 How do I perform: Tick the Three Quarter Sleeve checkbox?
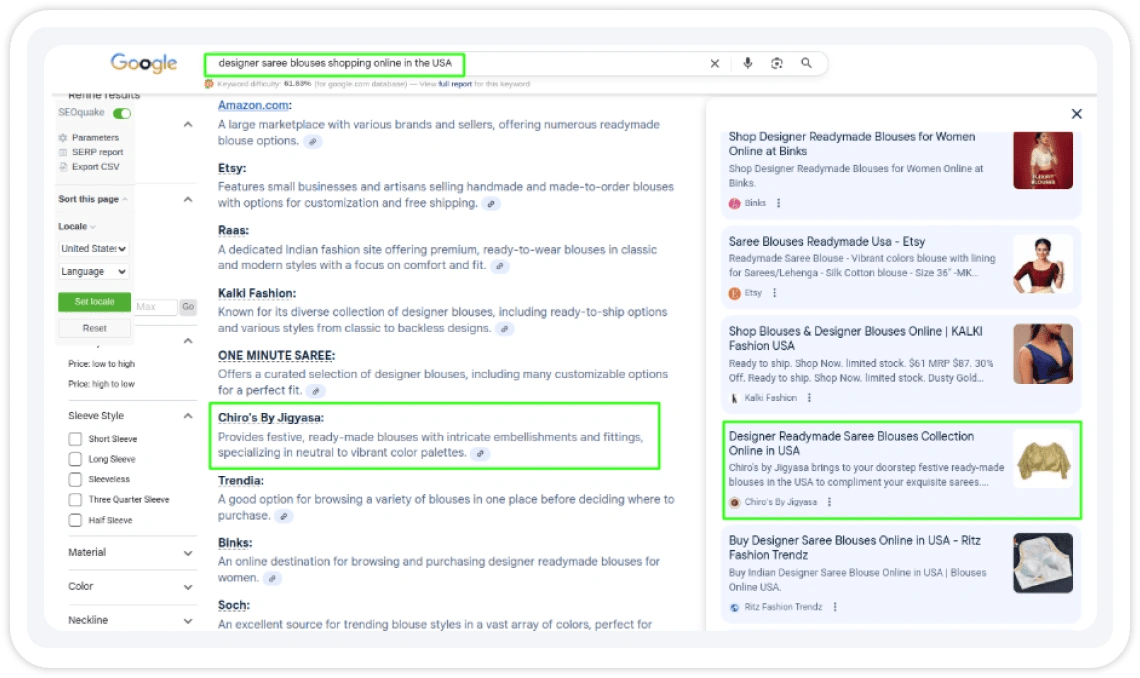[x=75, y=500]
